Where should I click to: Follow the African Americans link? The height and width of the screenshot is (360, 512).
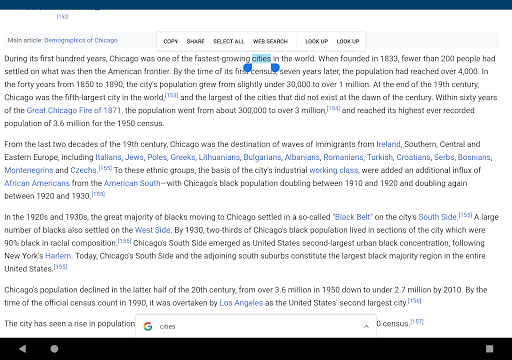pyautogui.click(x=37, y=183)
